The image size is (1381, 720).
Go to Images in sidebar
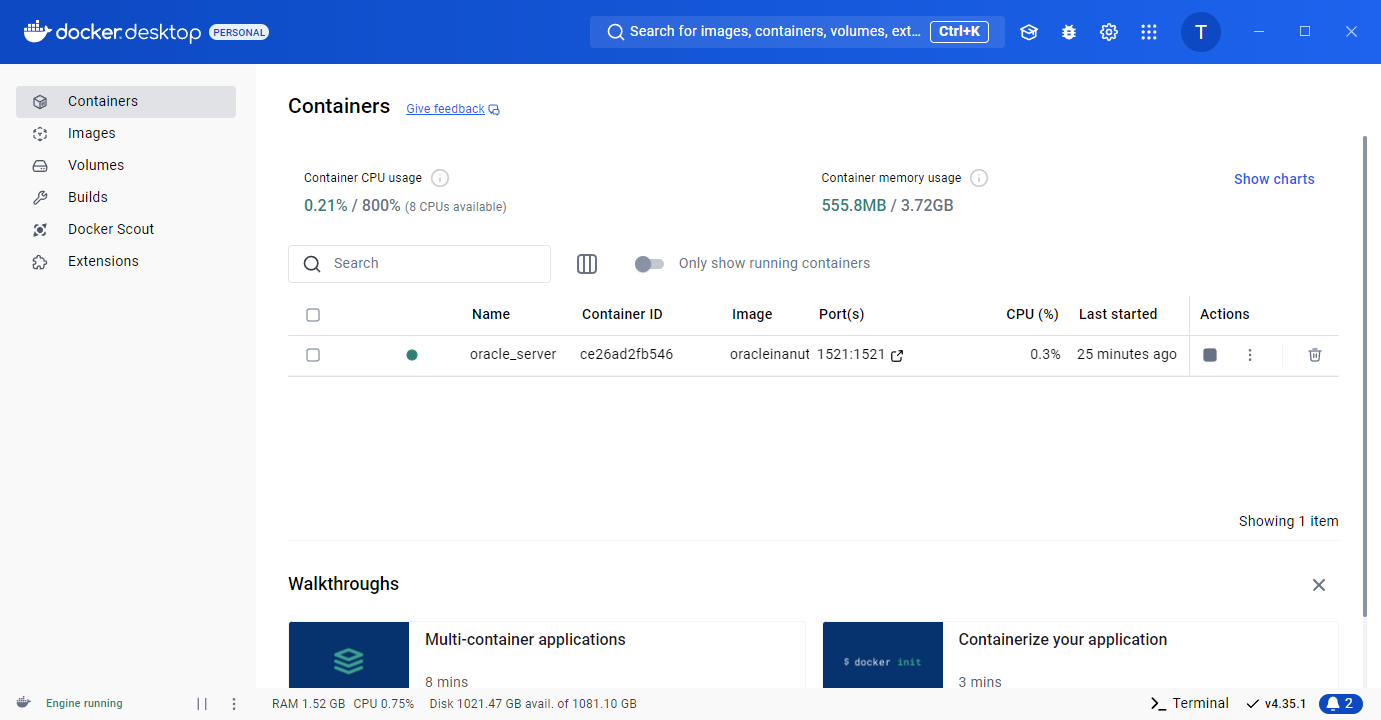pyautogui.click(x=126, y=134)
